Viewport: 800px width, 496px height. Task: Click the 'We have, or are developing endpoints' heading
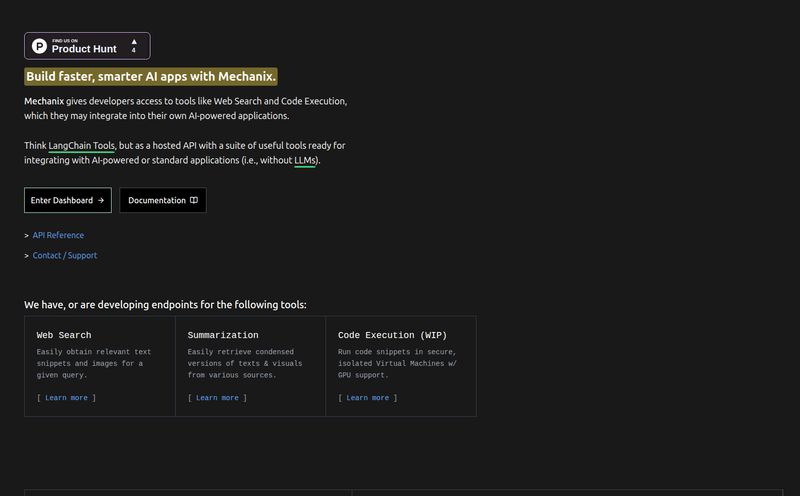(165, 305)
